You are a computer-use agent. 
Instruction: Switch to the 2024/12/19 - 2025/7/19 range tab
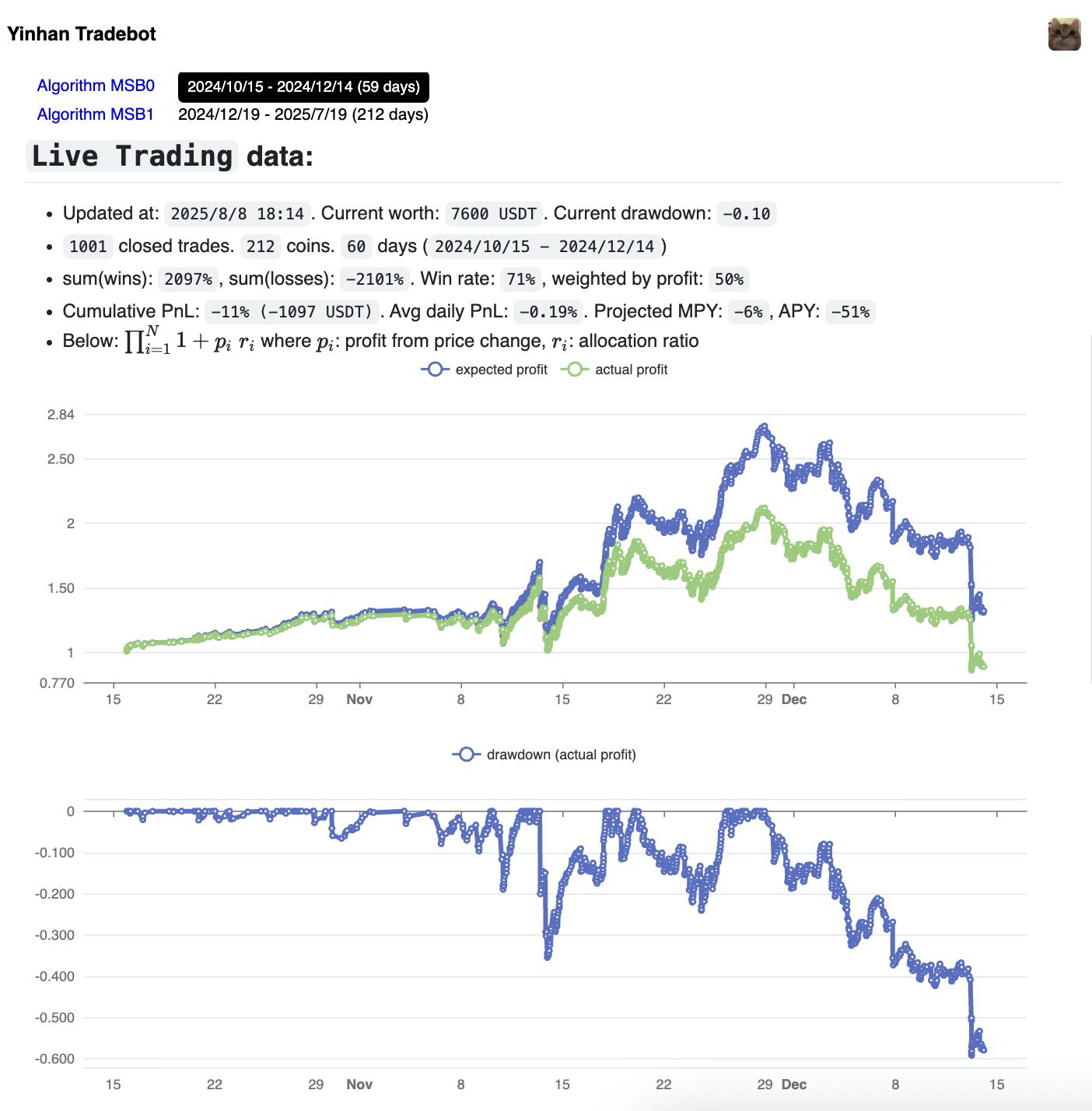click(303, 114)
